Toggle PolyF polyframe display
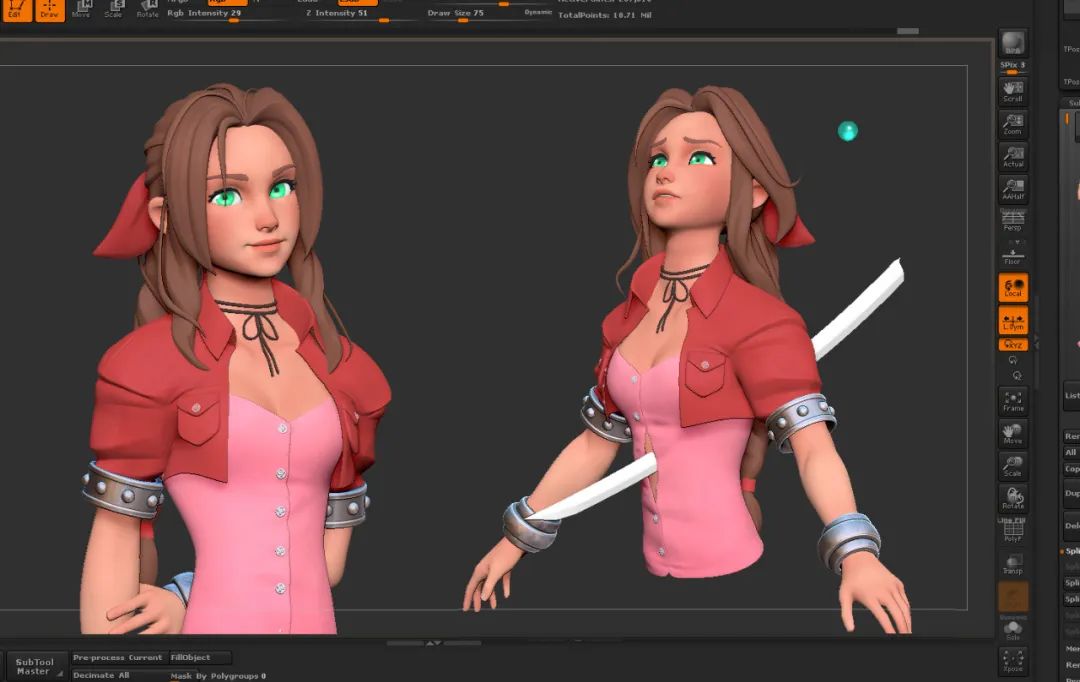1080x682 pixels. tap(1012, 530)
